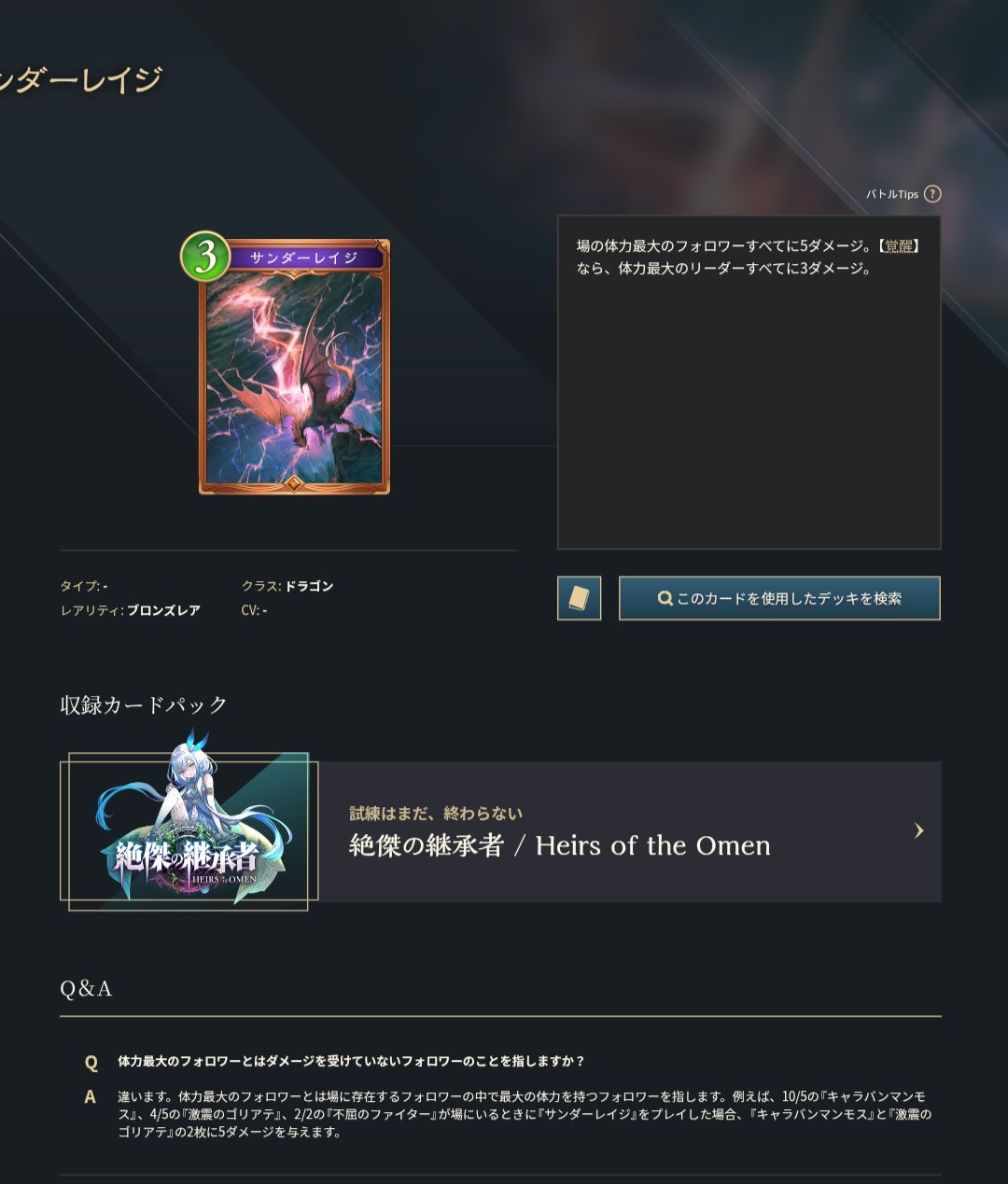Screen dimensions: 1008x1184
Task: Click the バトルTips label text
Action: 892,194
